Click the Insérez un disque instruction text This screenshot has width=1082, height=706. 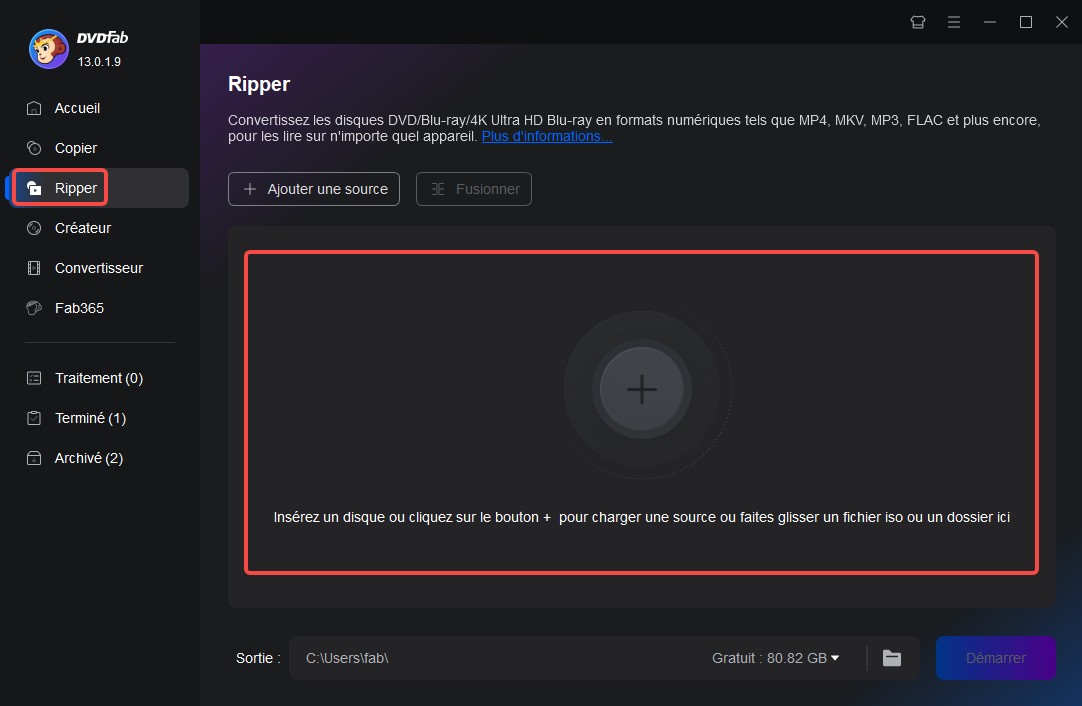(642, 518)
